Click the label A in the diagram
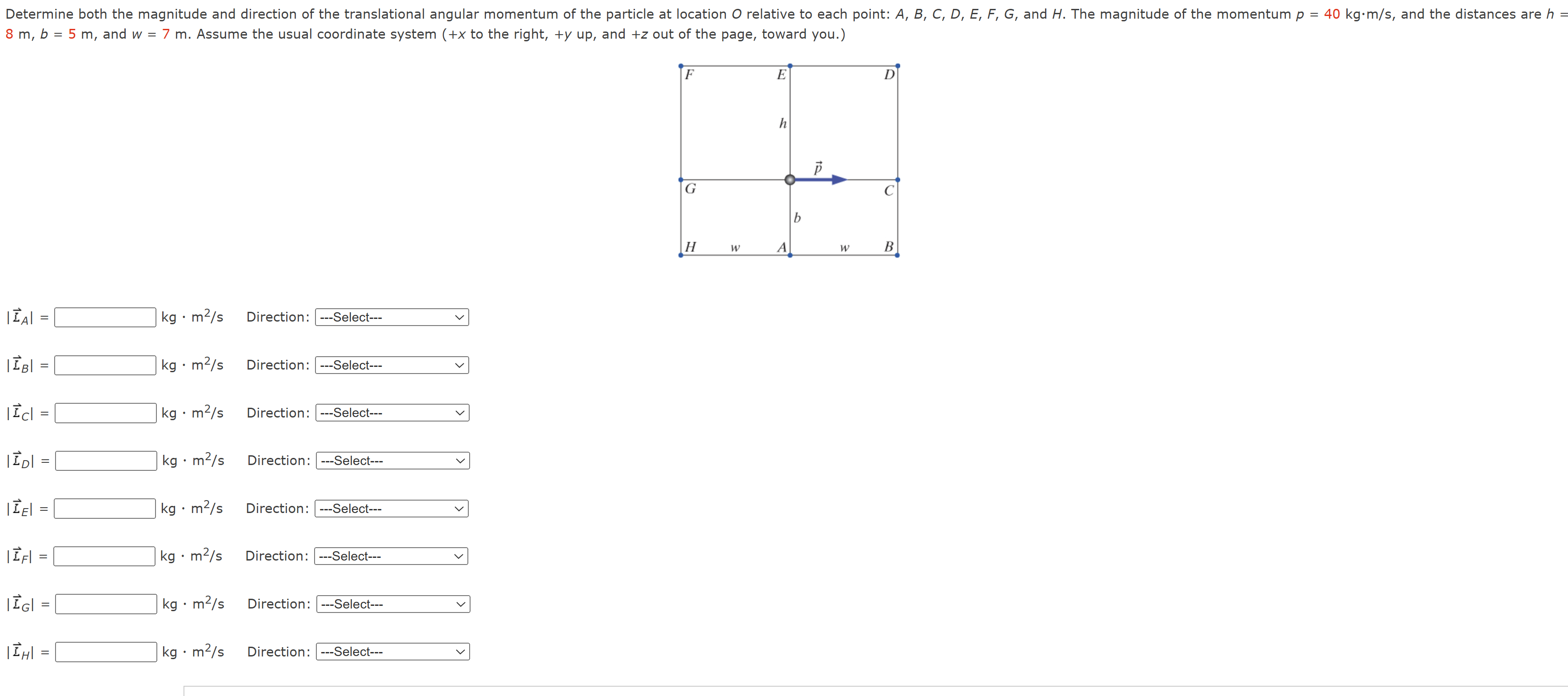 point(782,247)
